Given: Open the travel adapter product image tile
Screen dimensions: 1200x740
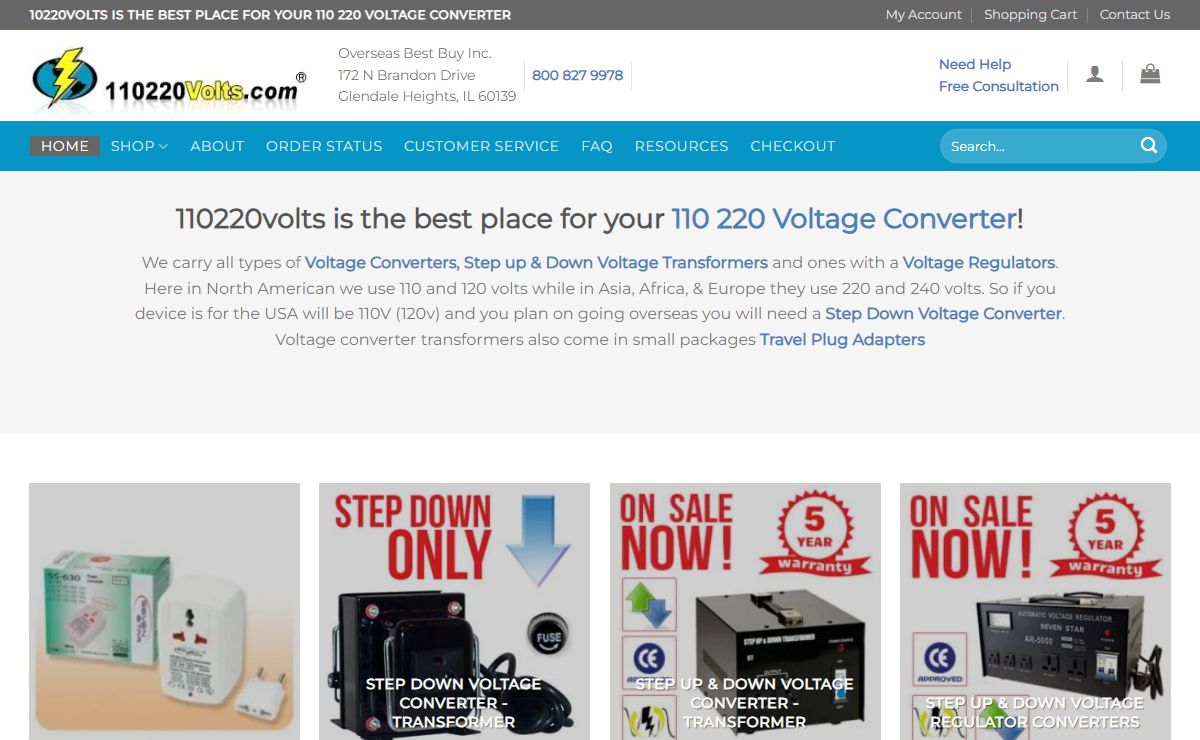Looking at the screenshot, I should (x=164, y=612).
